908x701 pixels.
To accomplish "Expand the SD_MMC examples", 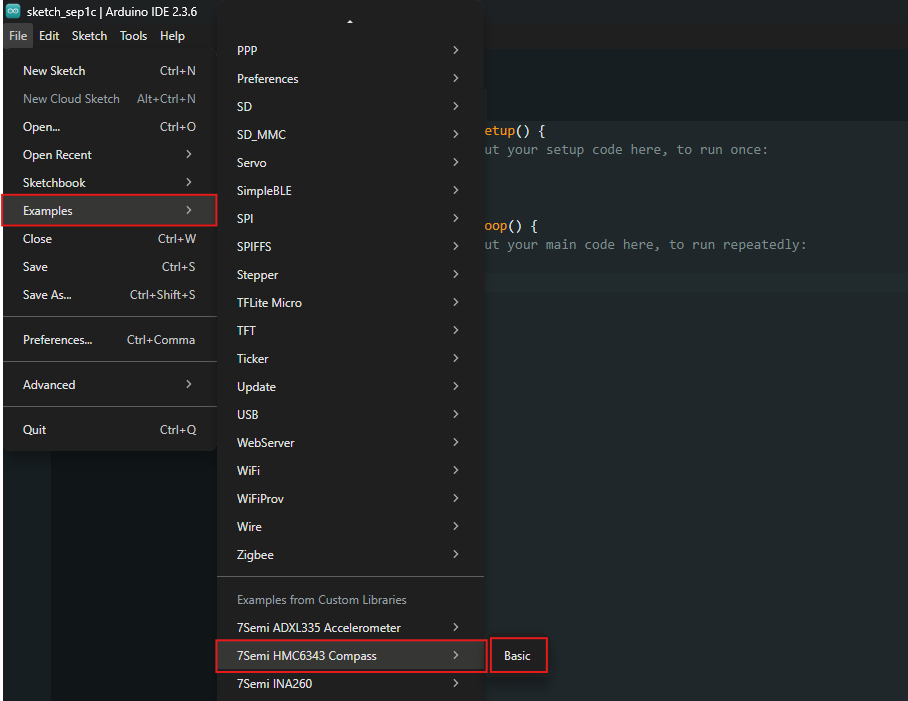I will pyautogui.click(x=350, y=134).
